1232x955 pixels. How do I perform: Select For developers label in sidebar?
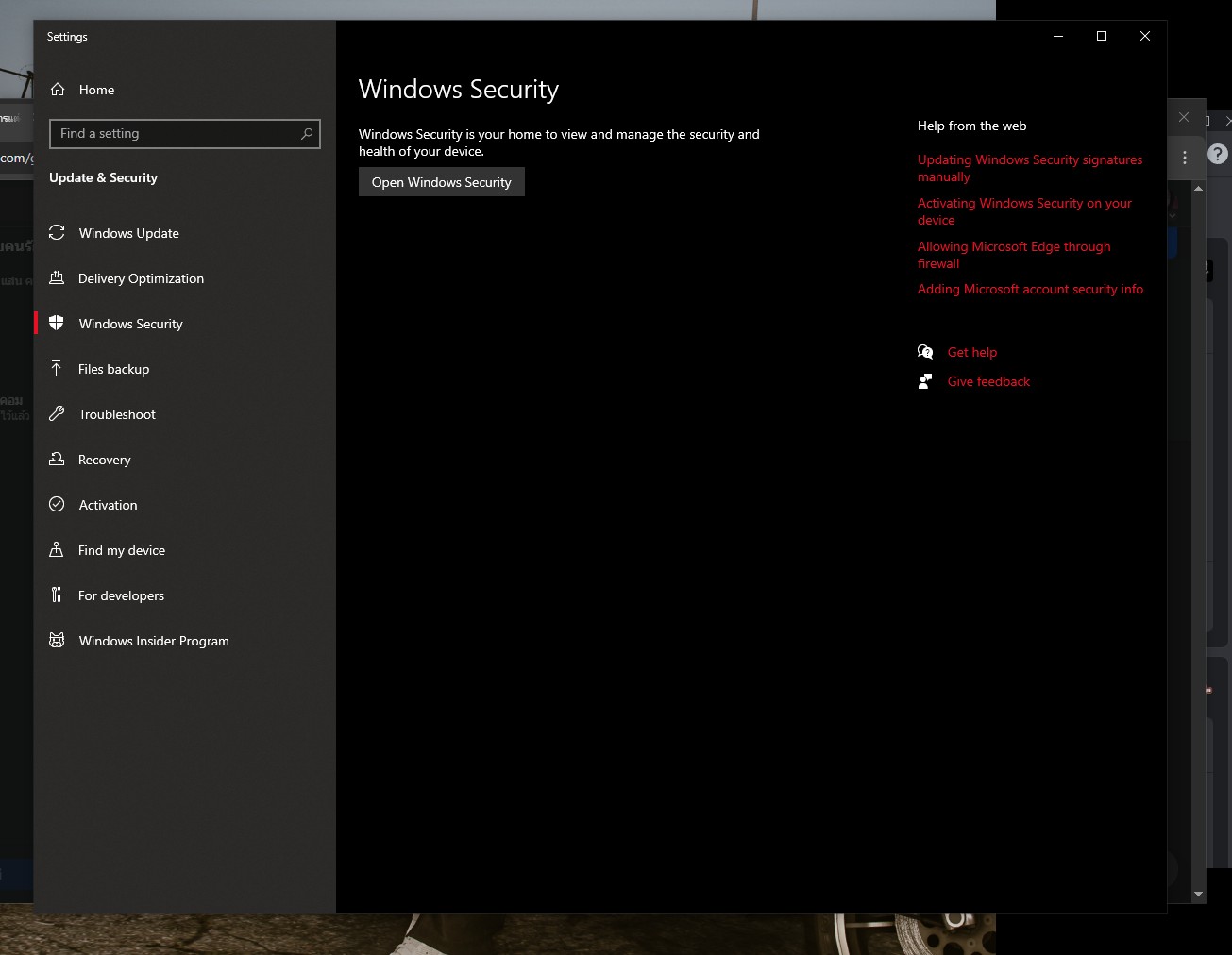[x=121, y=595]
